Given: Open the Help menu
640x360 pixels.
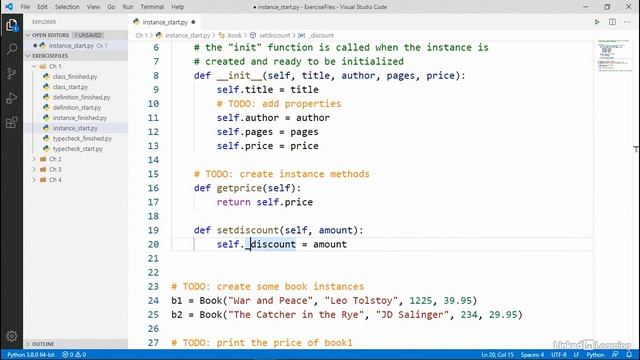Looking at the screenshot, I should click(x=178, y=7).
